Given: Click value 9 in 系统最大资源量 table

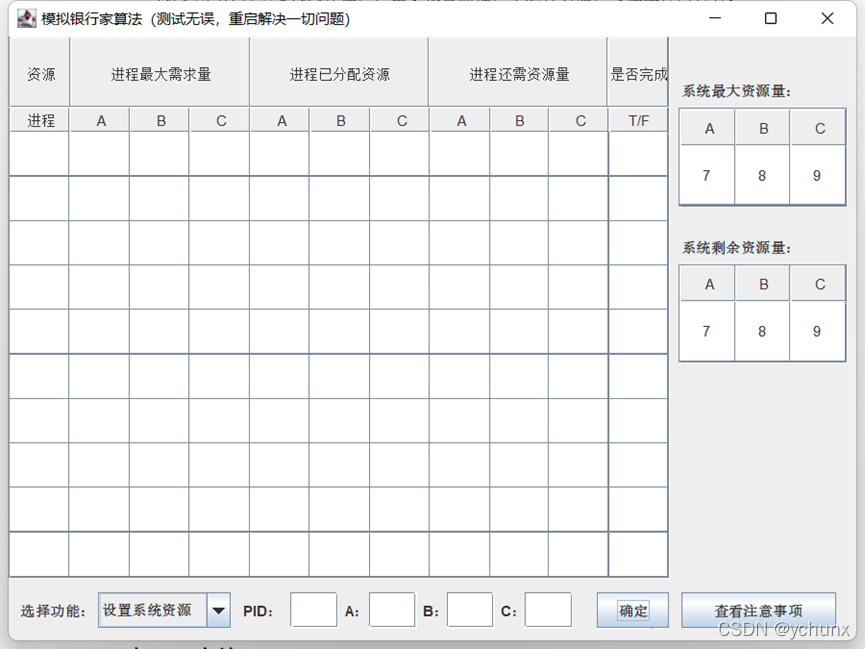Looking at the screenshot, I should click(x=817, y=175).
